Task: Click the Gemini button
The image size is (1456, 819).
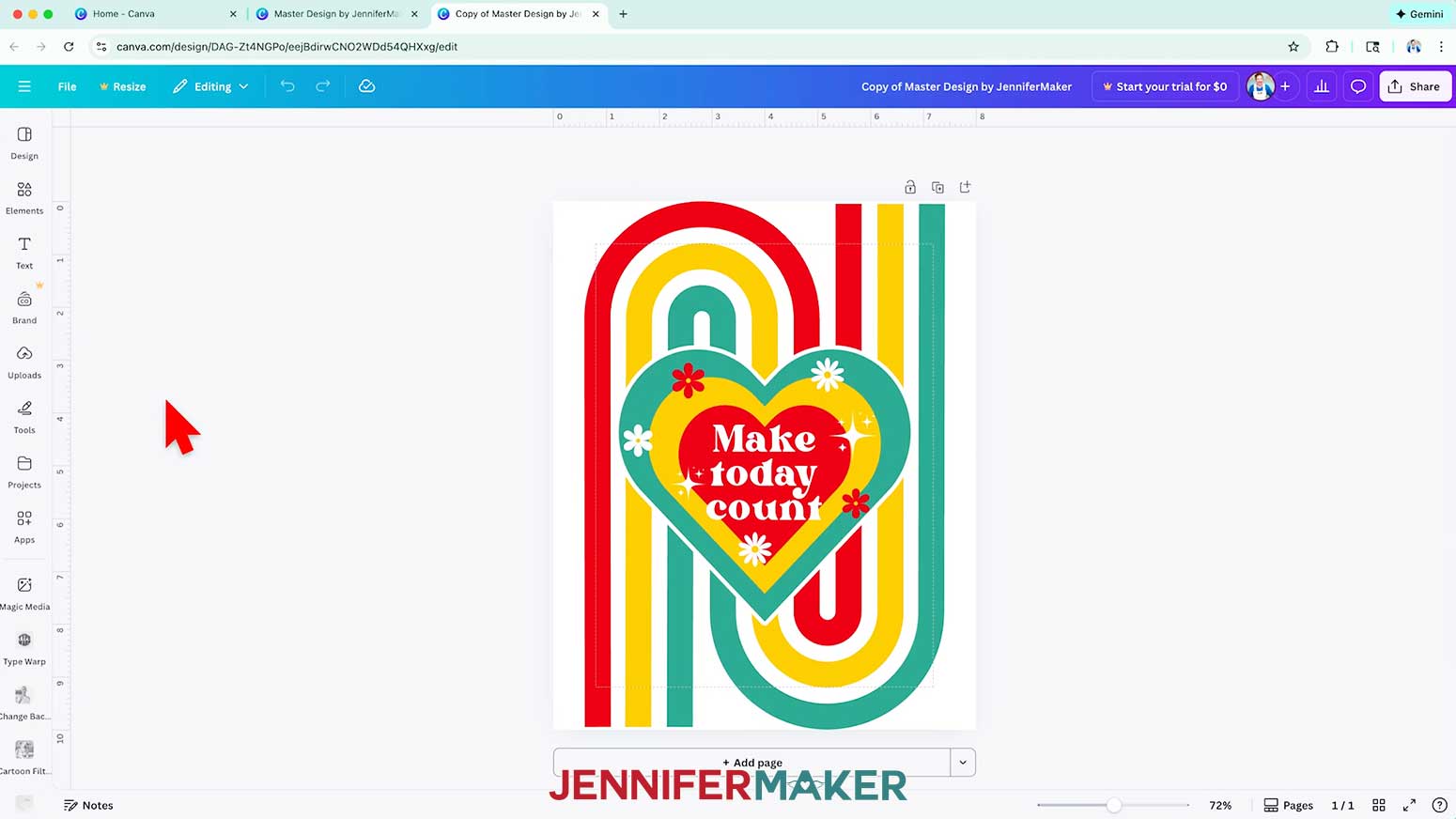Action: pyautogui.click(x=1419, y=14)
